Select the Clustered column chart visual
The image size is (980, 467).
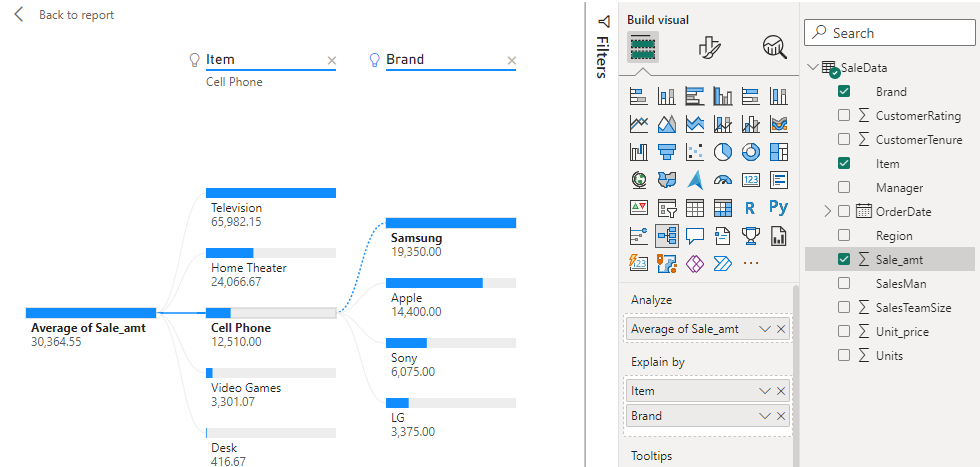click(723, 96)
